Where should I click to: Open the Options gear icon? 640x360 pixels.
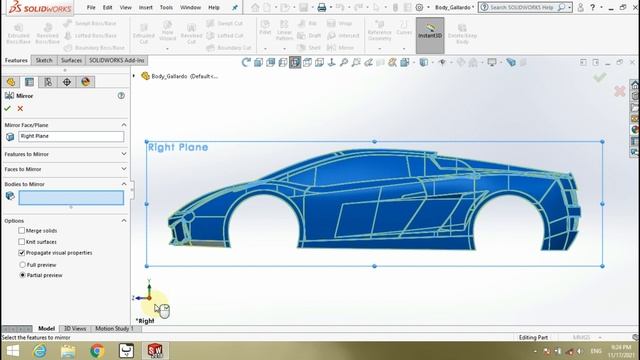(420, 7)
